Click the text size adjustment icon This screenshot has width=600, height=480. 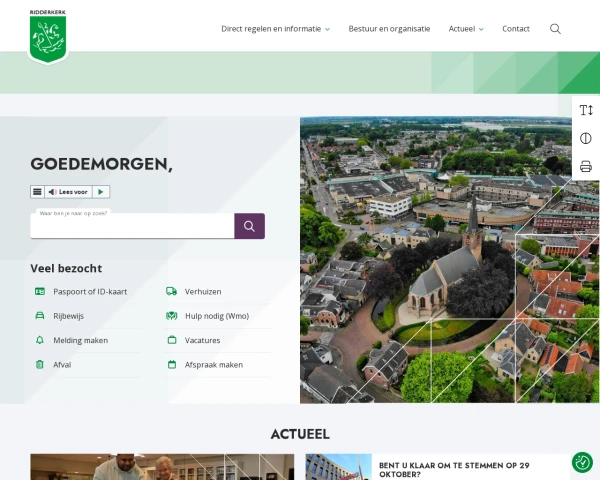pyautogui.click(x=586, y=110)
